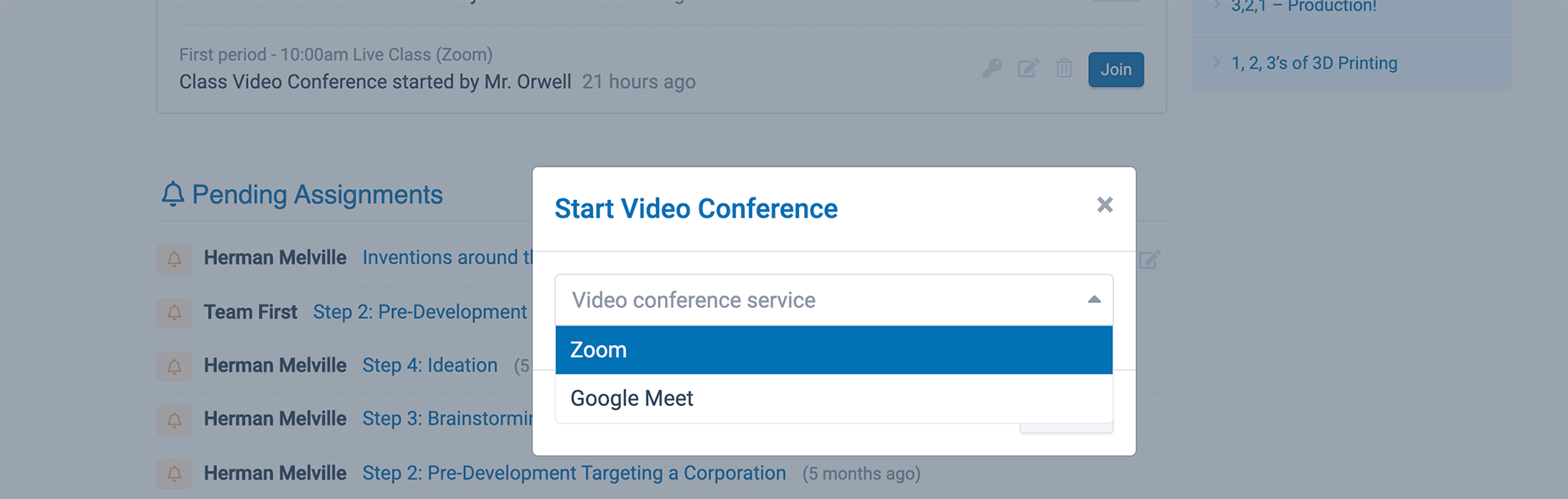The height and width of the screenshot is (499, 1568).
Task: Click bell icon next to Team First
Action: [x=174, y=312]
